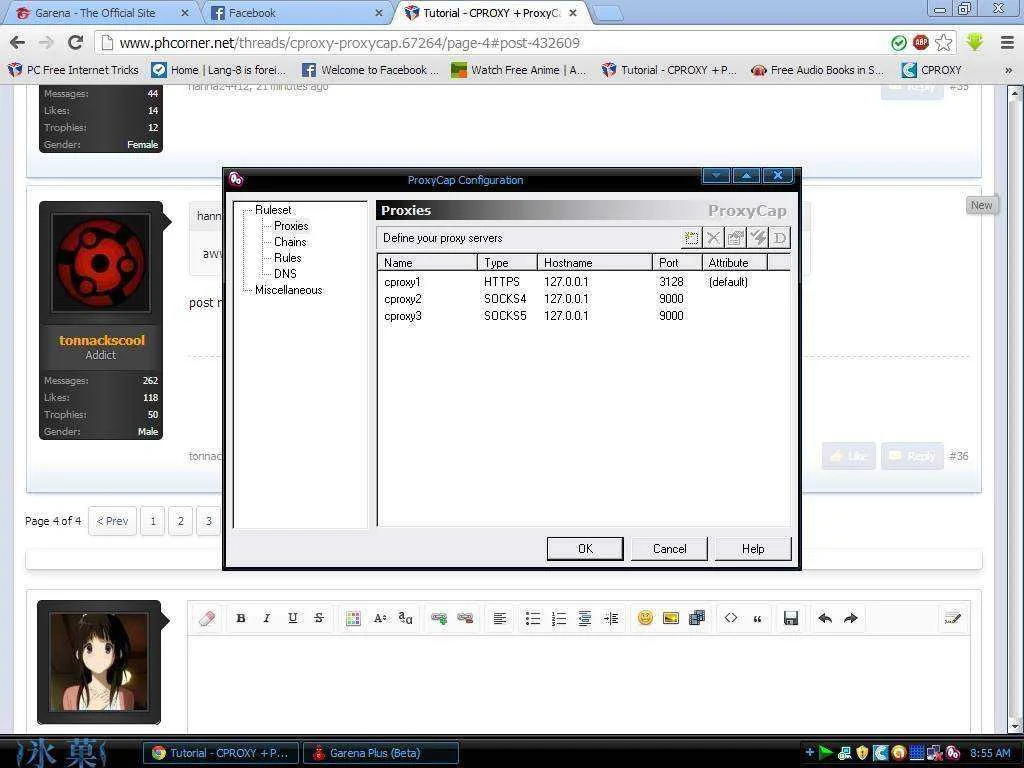Redo the last editor action
Viewport: 1024px width, 768px height.
point(850,618)
